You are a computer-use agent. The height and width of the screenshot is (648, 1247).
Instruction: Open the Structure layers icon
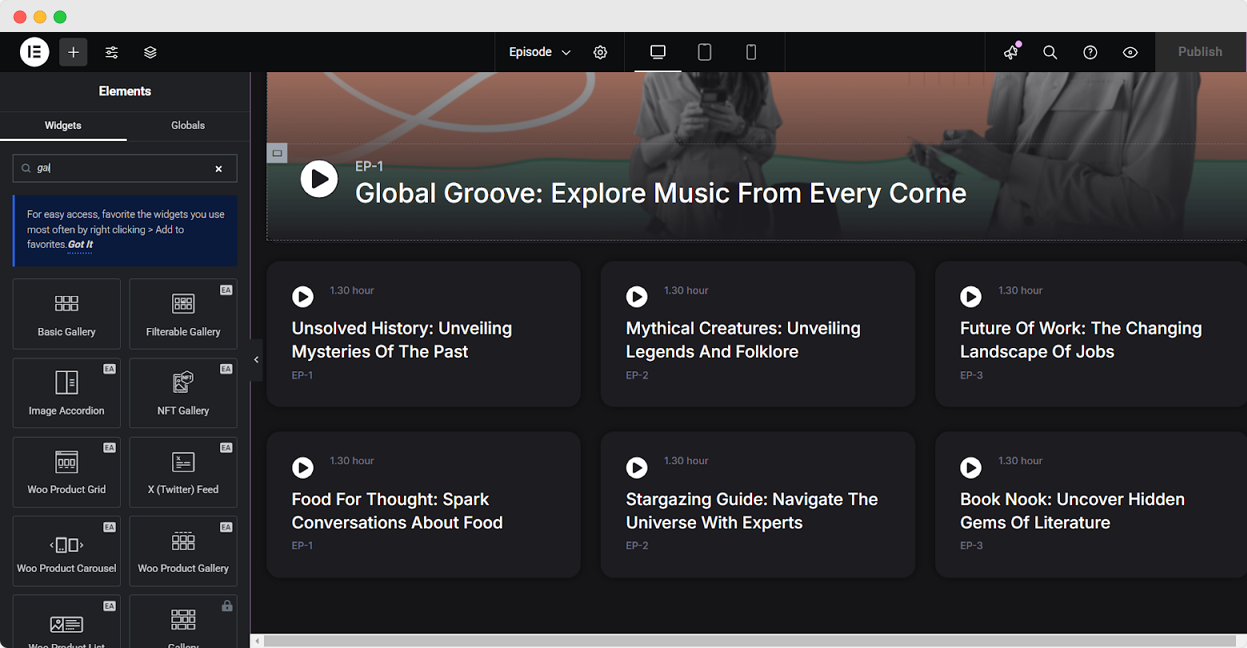click(150, 52)
